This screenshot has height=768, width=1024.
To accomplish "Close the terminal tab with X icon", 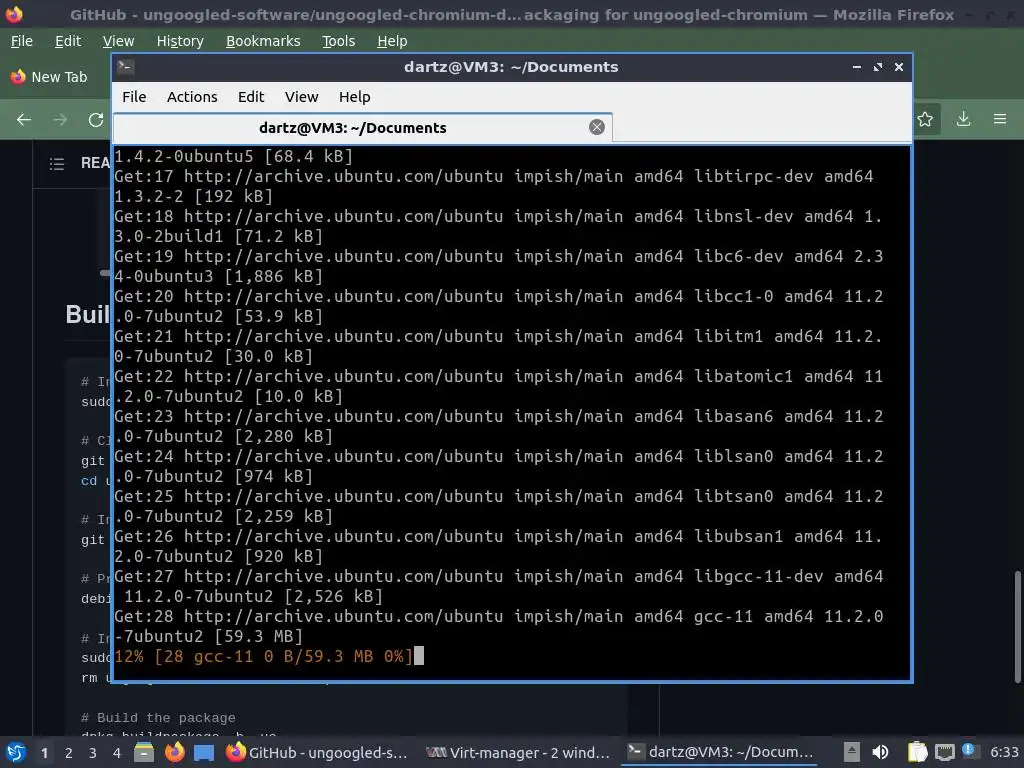I will (596, 127).
